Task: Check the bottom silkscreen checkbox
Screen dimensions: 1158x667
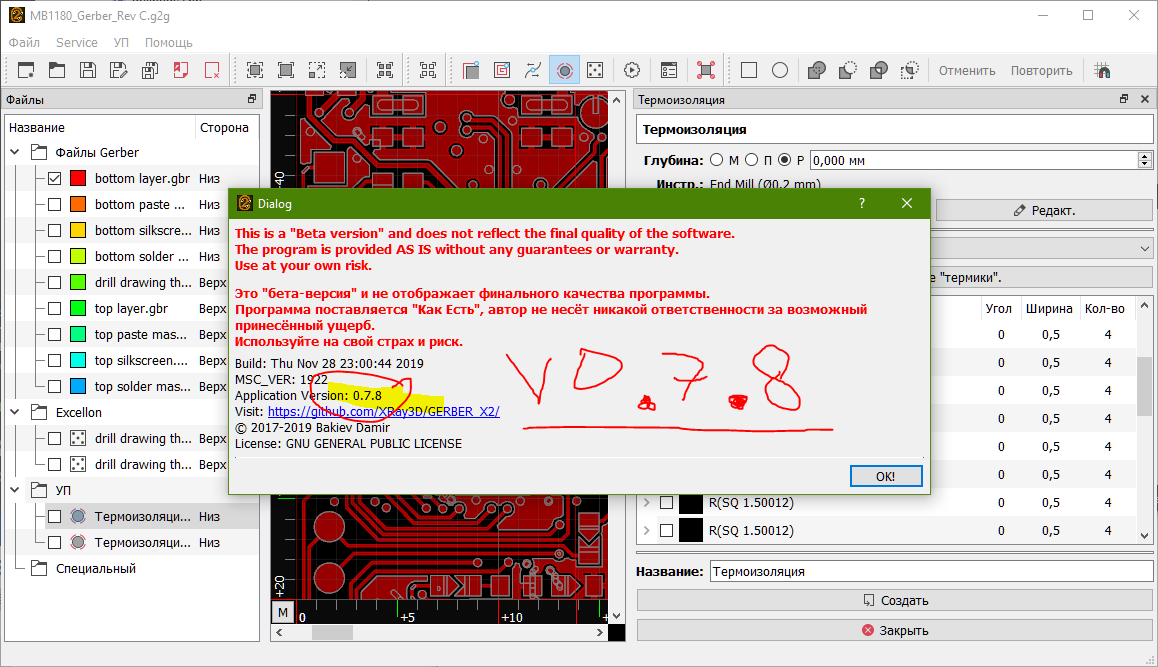Action: [x=55, y=230]
